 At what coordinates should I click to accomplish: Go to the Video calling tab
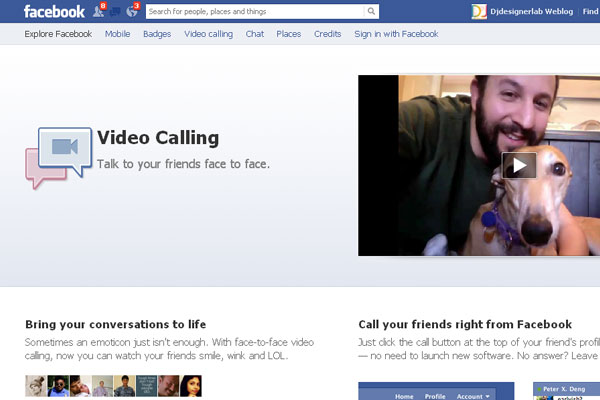[209, 34]
